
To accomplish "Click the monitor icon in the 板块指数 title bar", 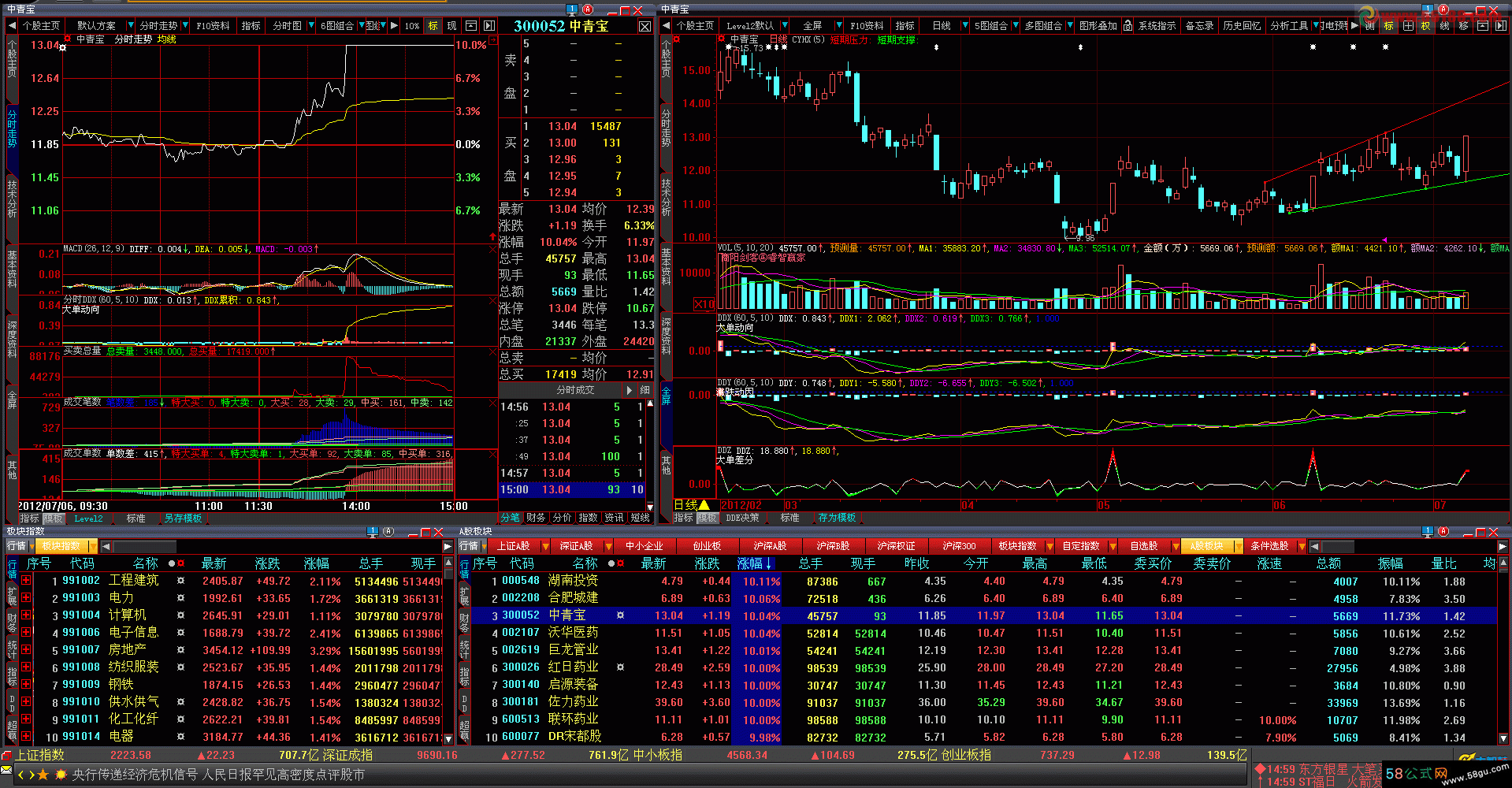I will click(x=373, y=532).
